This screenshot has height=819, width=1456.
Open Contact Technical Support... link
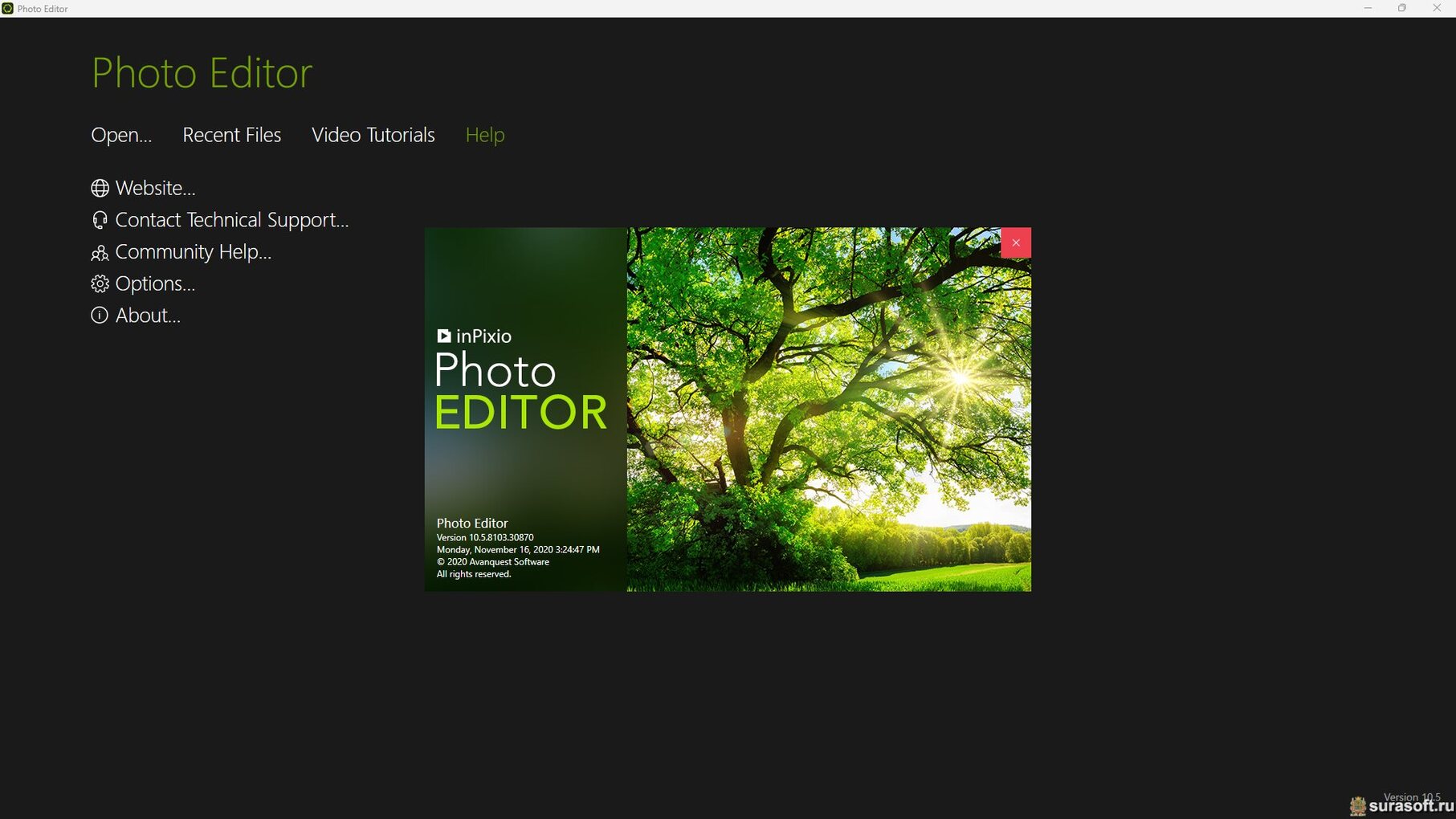232,220
